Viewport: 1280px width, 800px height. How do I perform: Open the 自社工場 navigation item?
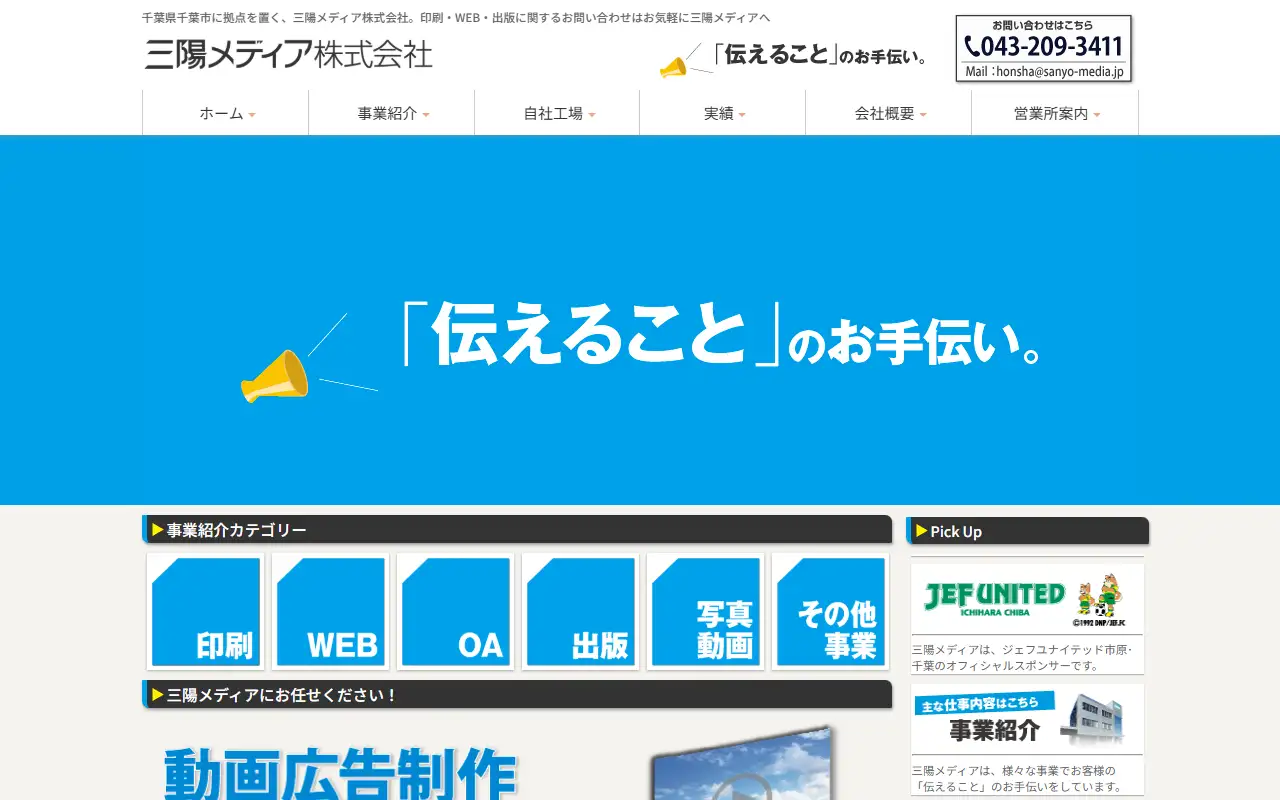coord(557,113)
